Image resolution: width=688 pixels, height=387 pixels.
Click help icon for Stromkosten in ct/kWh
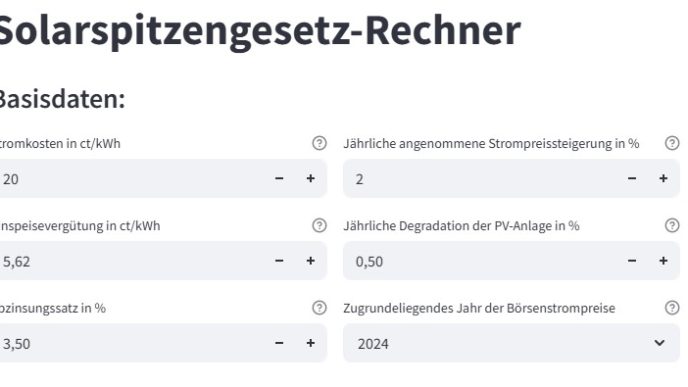click(x=319, y=143)
